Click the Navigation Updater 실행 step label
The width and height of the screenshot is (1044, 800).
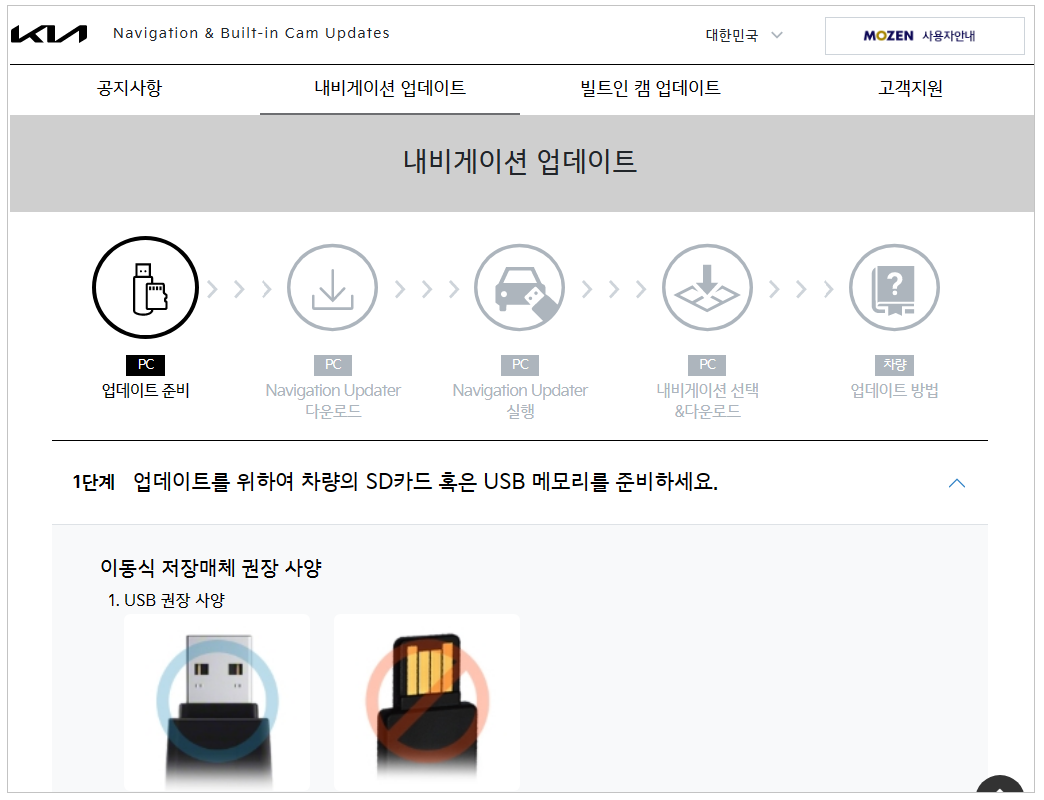520,401
